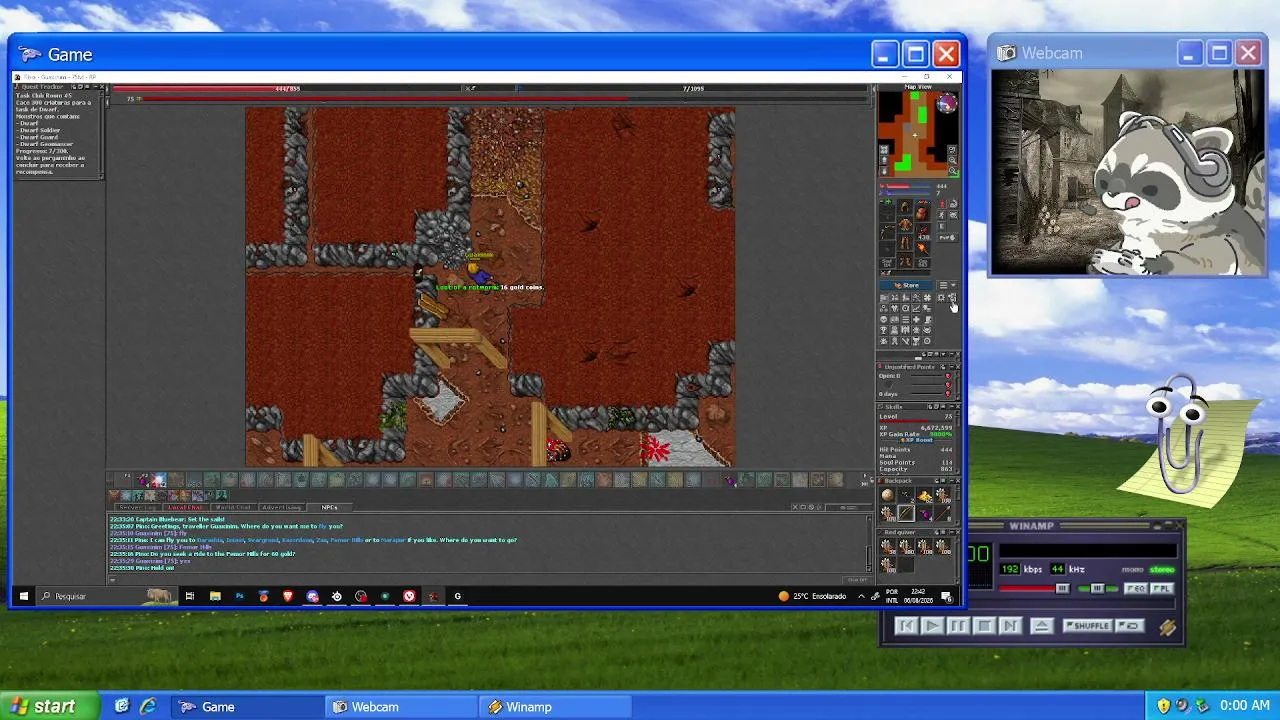
Task: Select Game in the XP taskbar
Action: (247, 707)
